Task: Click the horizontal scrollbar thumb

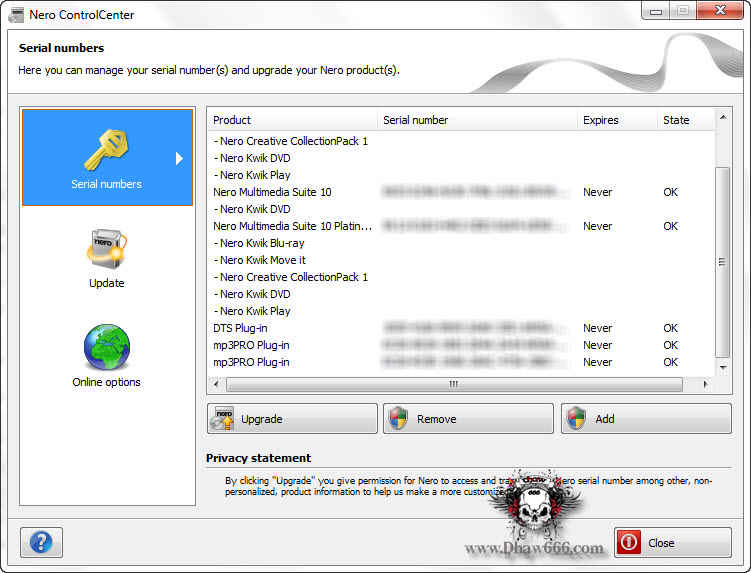Action: [454, 384]
